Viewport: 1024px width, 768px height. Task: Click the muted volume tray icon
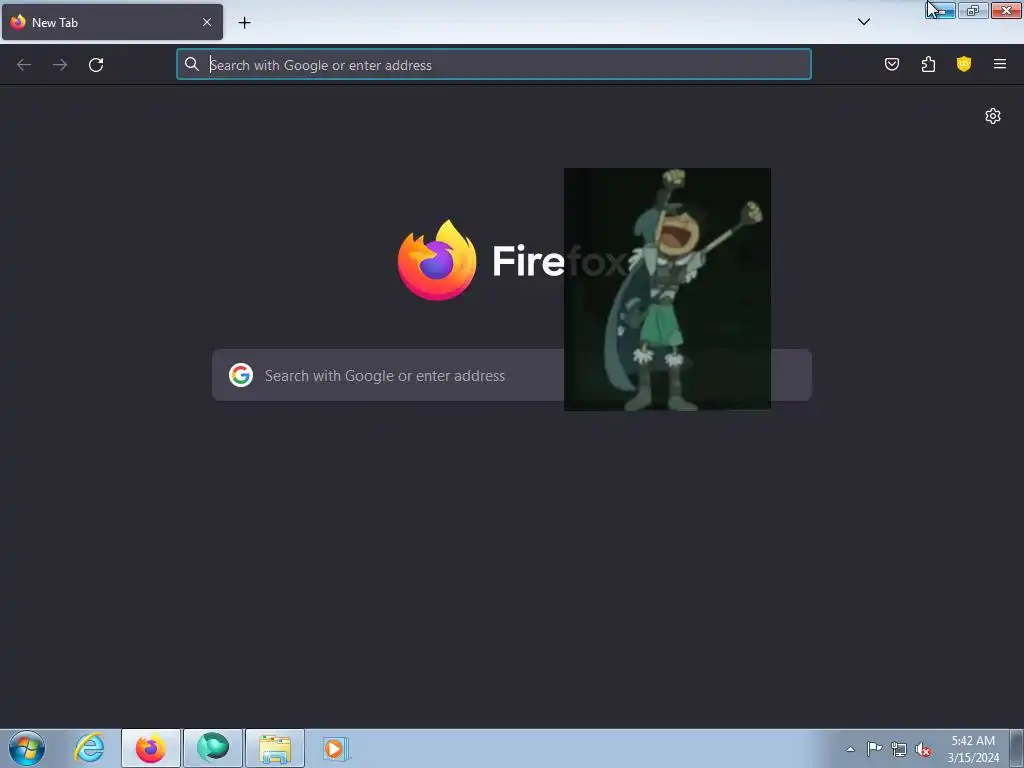tap(923, 749)
